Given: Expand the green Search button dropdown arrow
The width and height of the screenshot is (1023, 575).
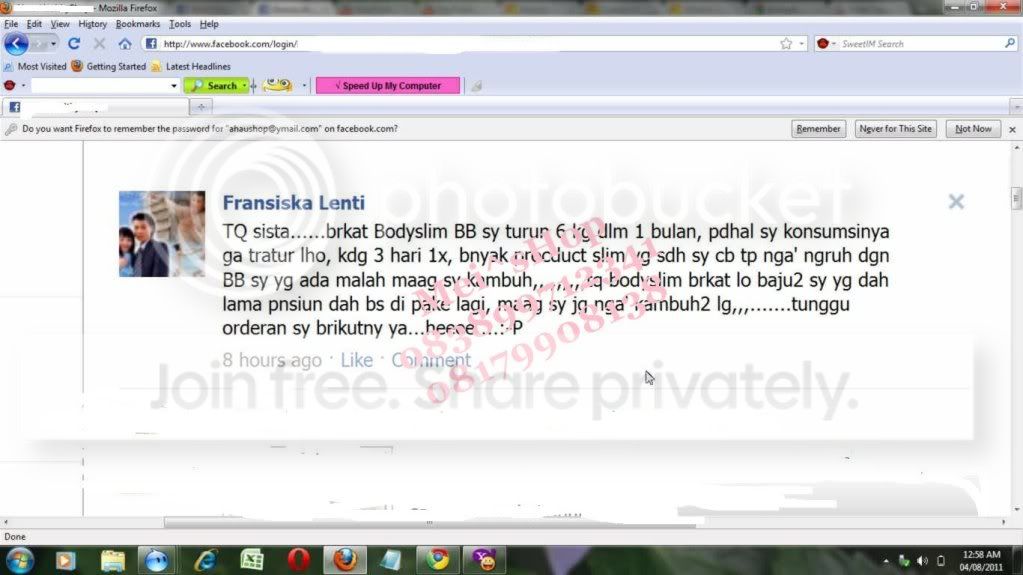Looking at the screenshot, I should pyautogui.click(x=244, y=85).
